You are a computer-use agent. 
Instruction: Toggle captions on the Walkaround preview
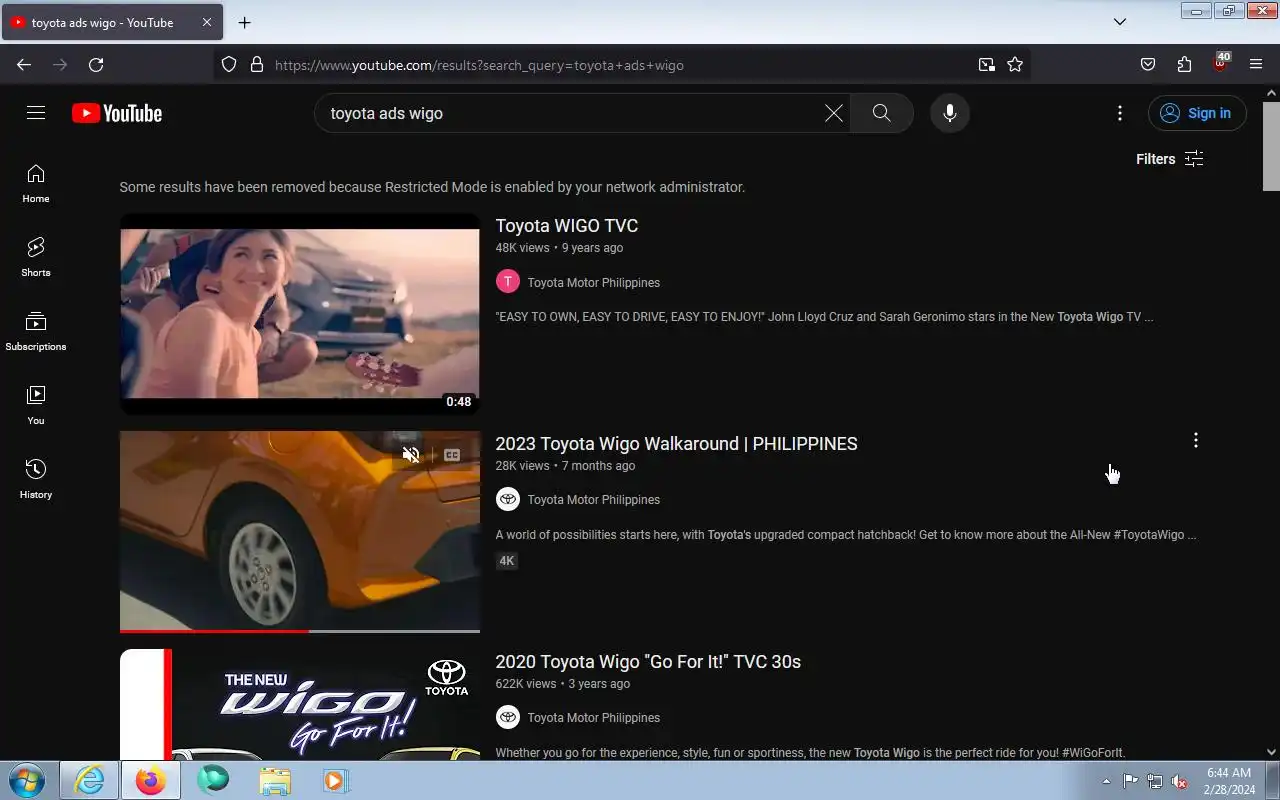click(452, 455)
